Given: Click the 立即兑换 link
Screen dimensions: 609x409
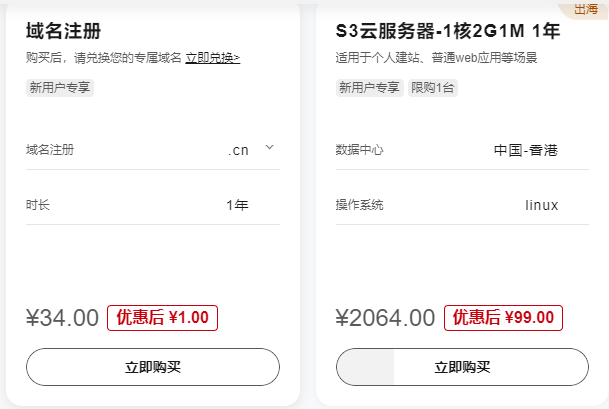Looking at the screenshot, I should [212, 58].
